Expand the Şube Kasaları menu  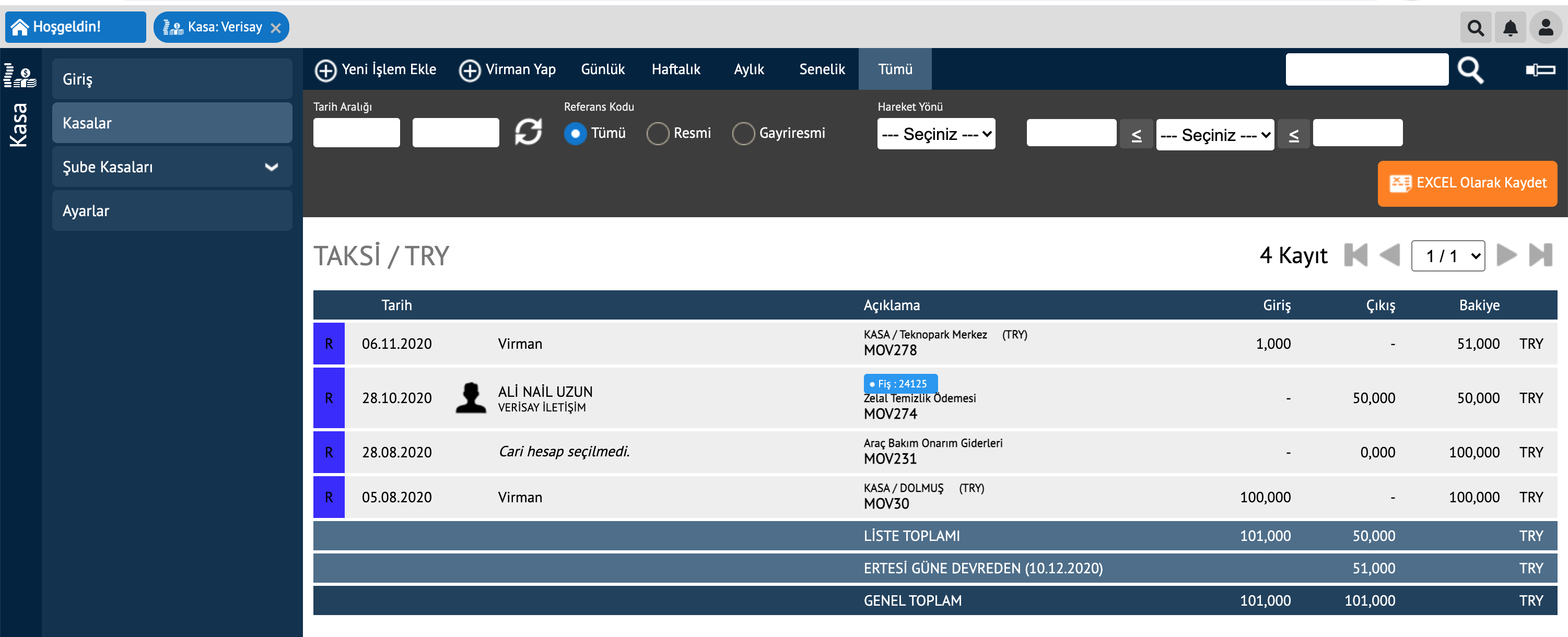[x=172, y=167]
